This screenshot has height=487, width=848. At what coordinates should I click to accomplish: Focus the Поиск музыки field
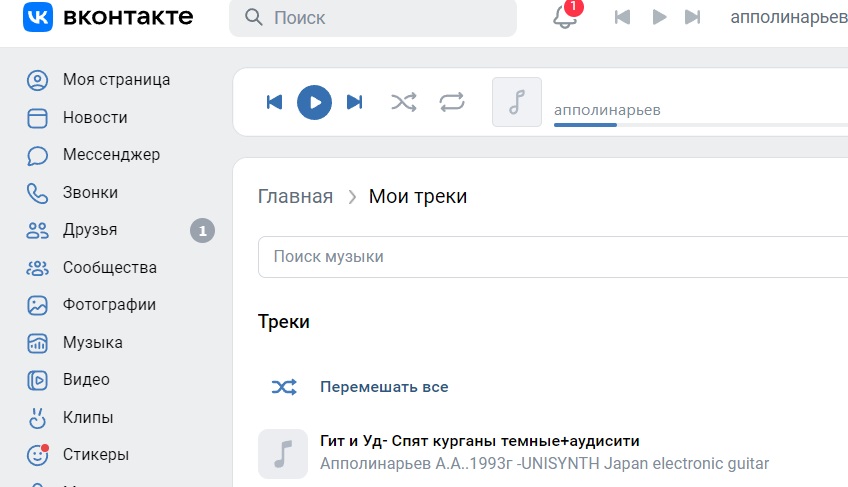click(x=553, y=256)
